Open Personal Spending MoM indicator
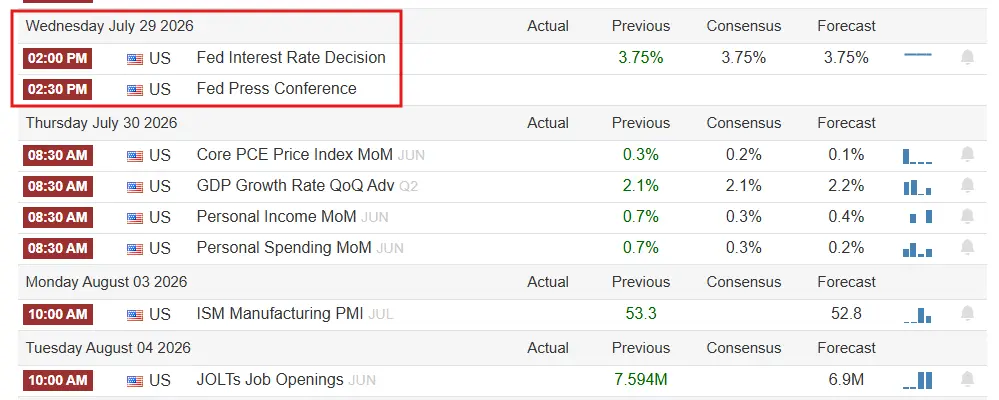The image size is (999, 400). pyautogui.click(x=284, y=247)
